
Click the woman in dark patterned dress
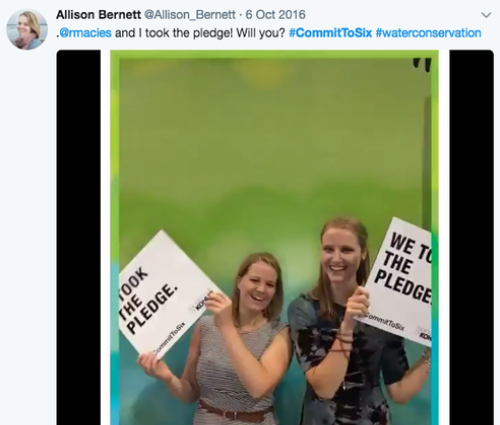(353, 322)
